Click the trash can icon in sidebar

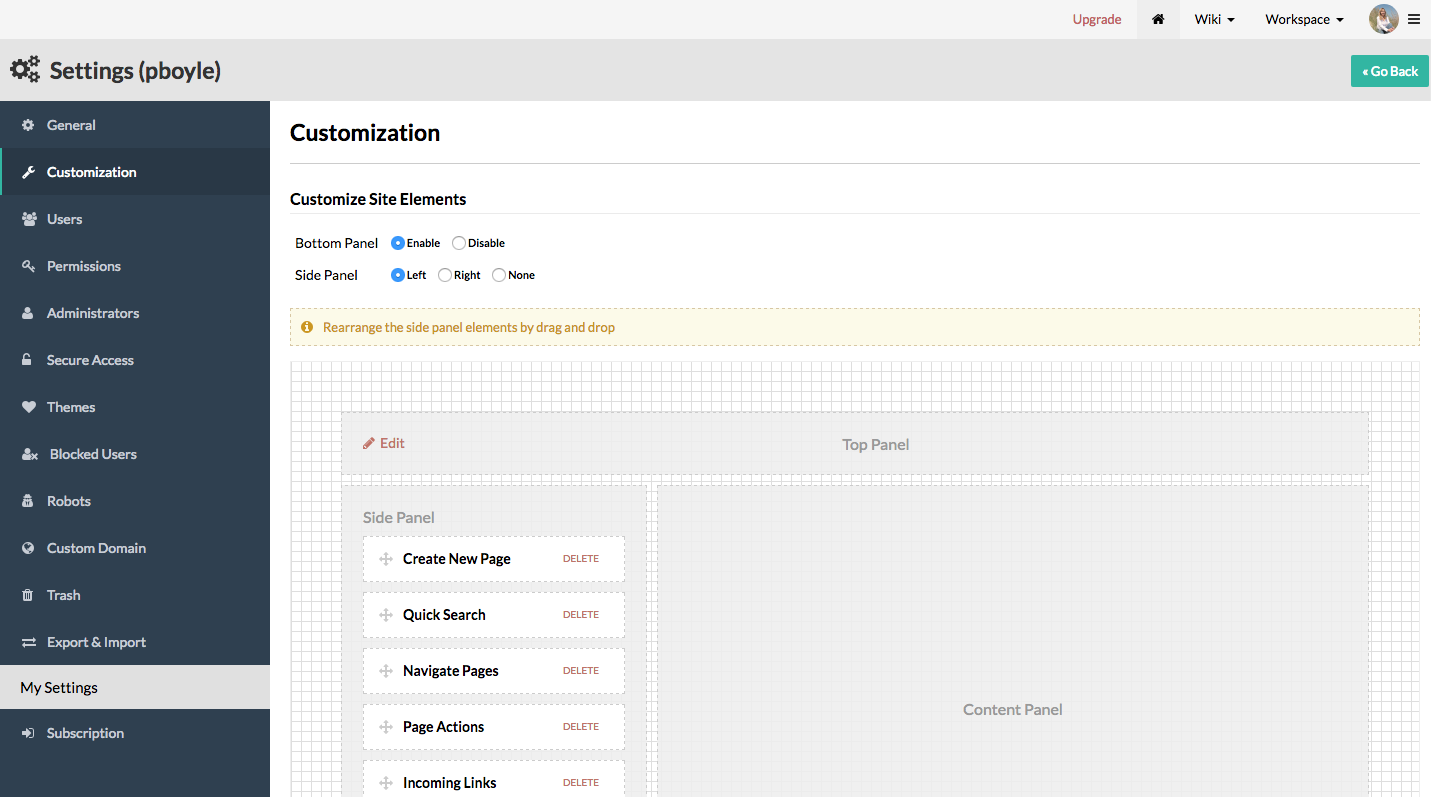(27, 595)
